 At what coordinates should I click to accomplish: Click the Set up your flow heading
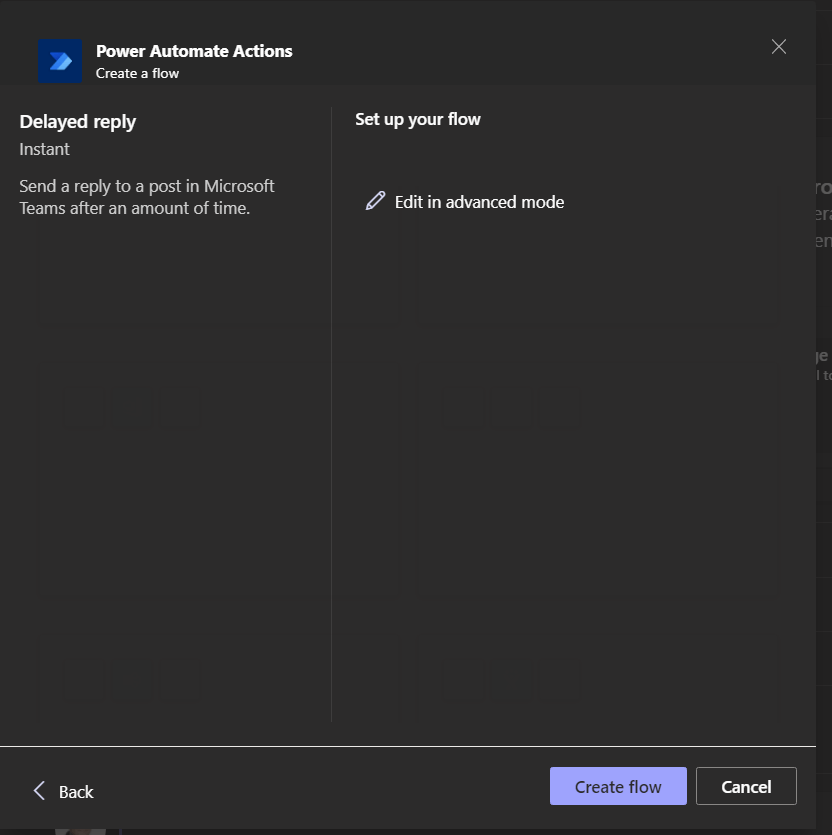[x=418, y=119]
